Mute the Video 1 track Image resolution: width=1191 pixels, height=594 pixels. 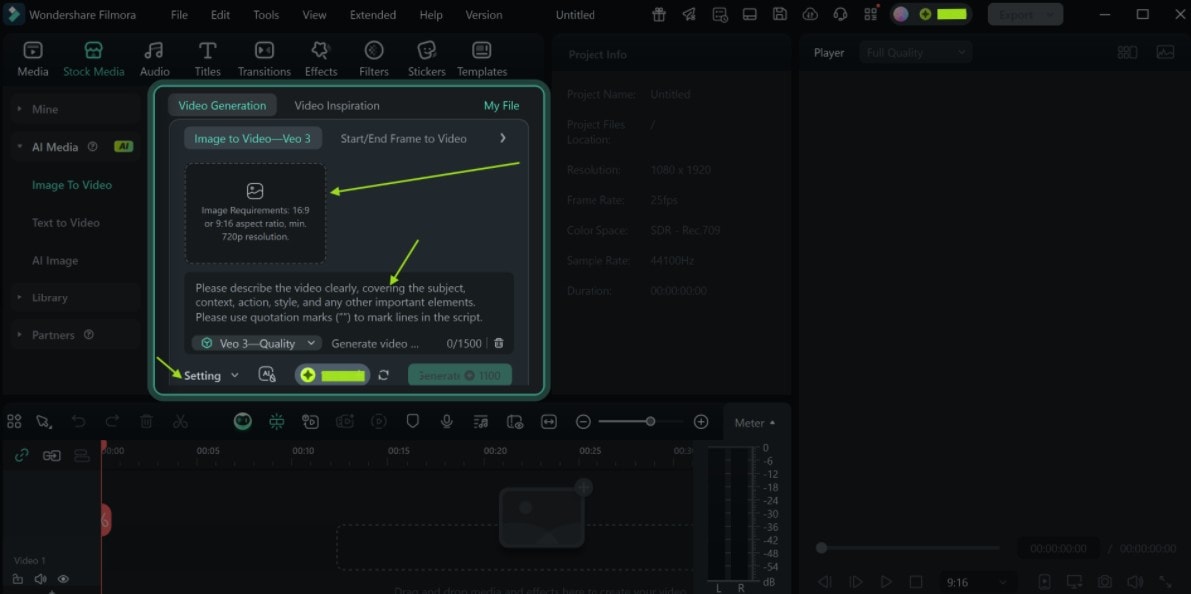click(x=40, y=579)
